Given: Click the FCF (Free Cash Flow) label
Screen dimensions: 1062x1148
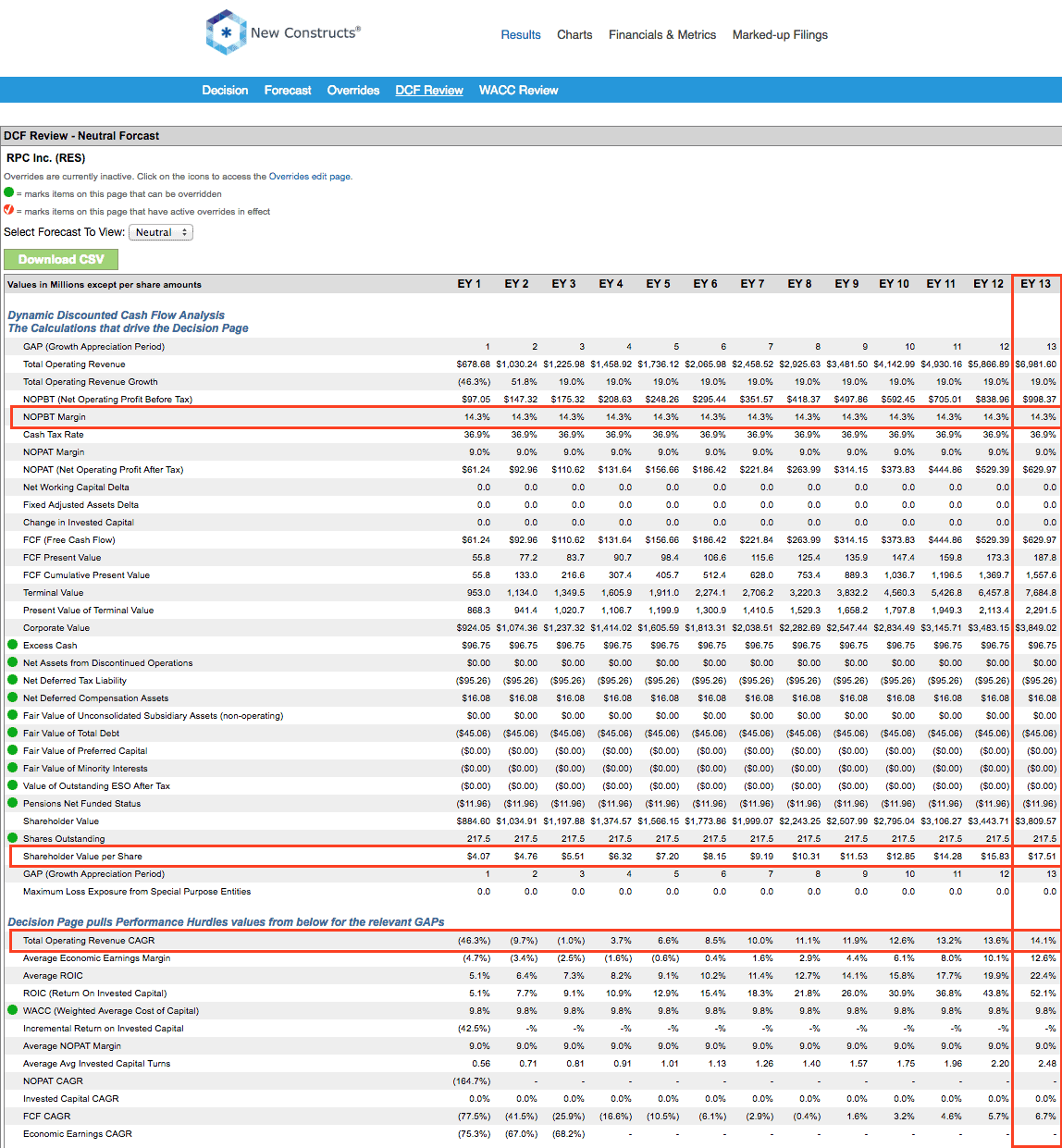Looking at the screenshot, I should [69, 539].
